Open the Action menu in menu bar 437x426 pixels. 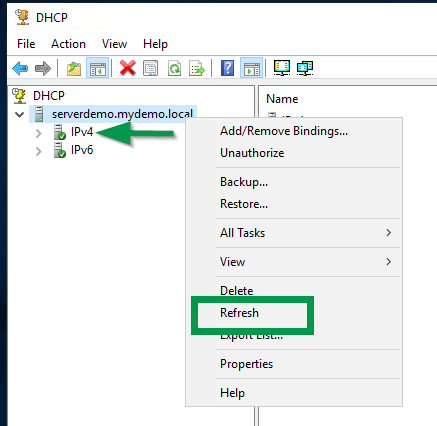[68, 44]
